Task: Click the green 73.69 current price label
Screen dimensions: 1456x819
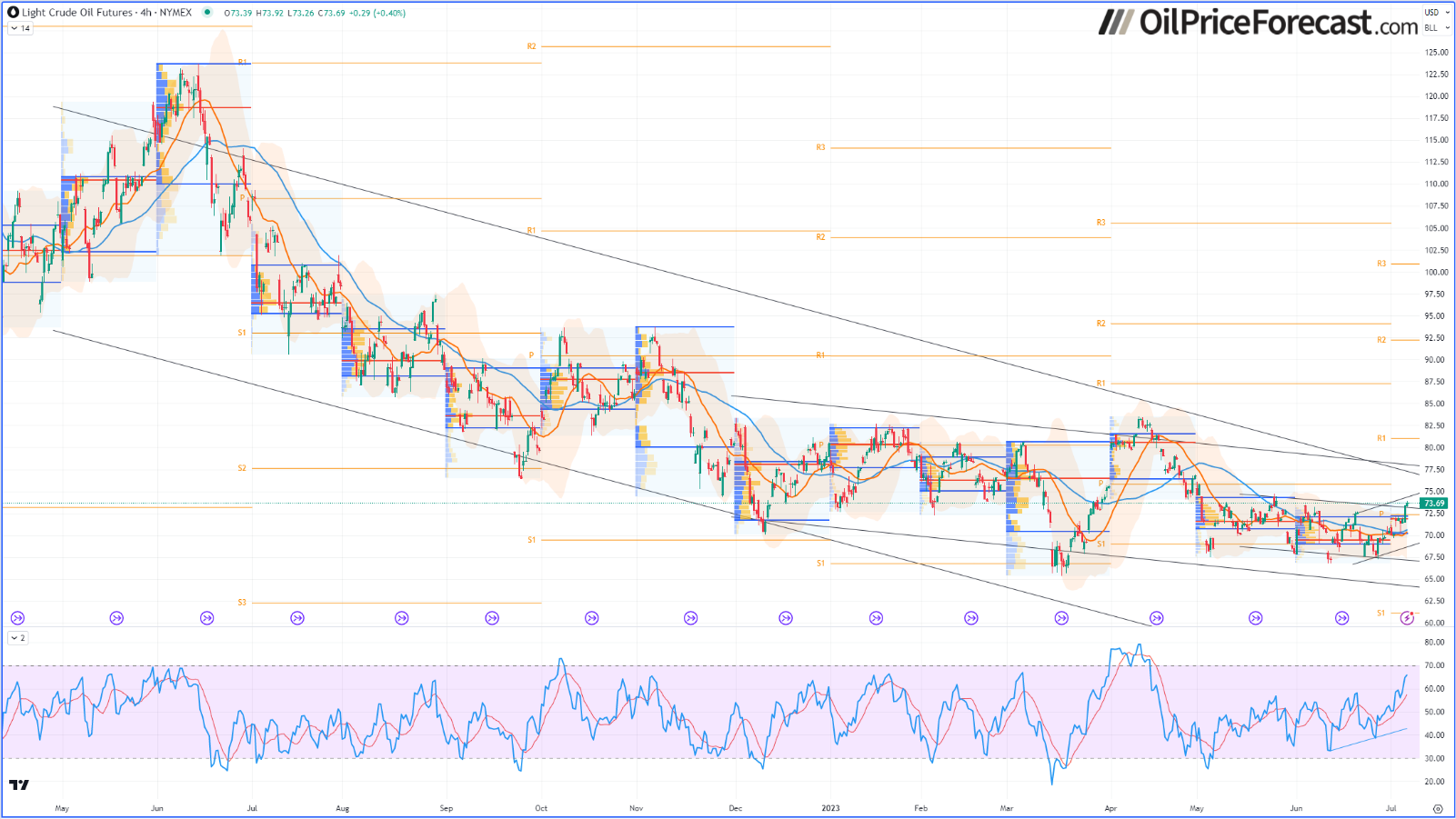Action: point(1433,504)
